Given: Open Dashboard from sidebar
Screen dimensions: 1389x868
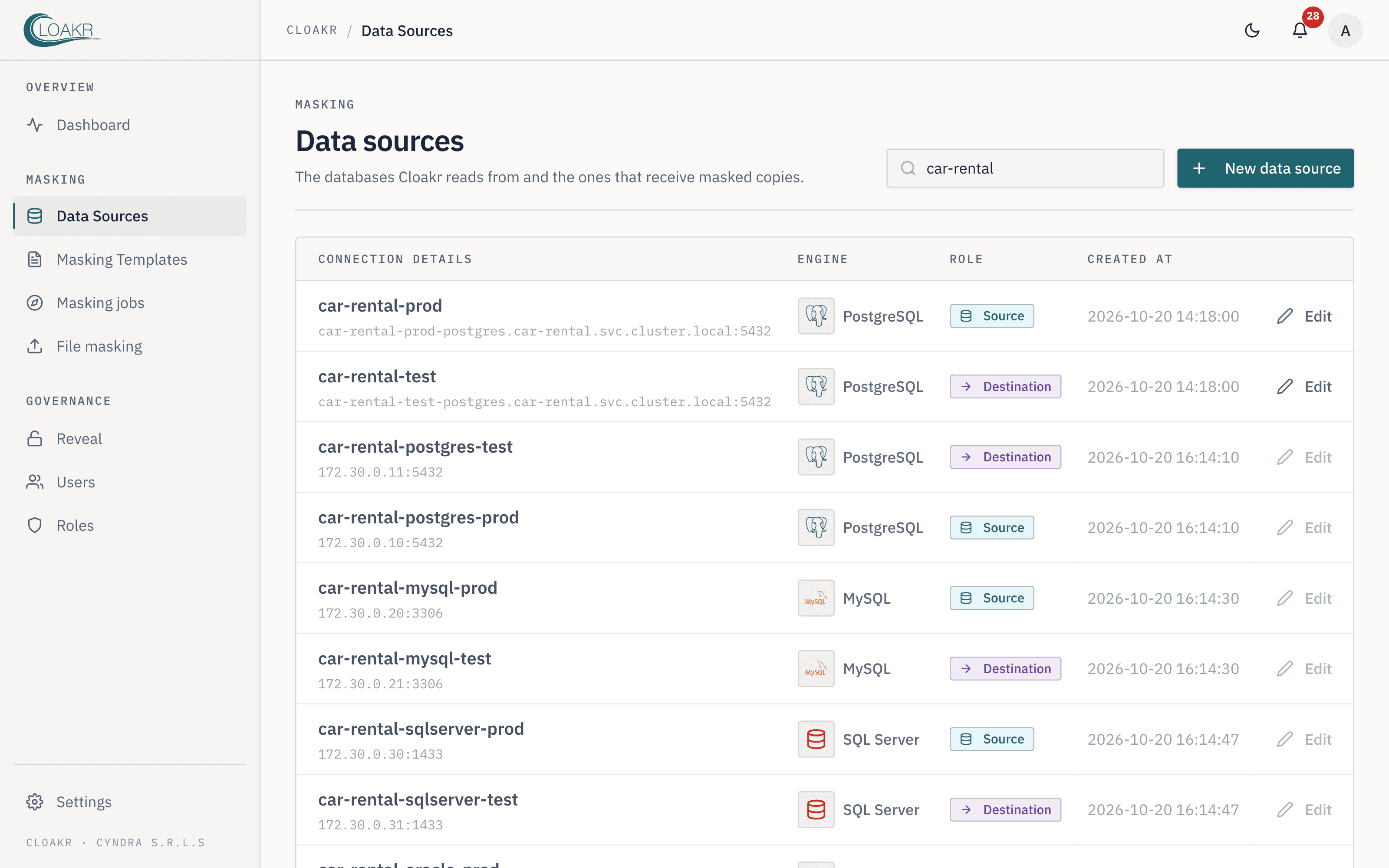Looking at the screenshot, I should click(x=130, y=125).
